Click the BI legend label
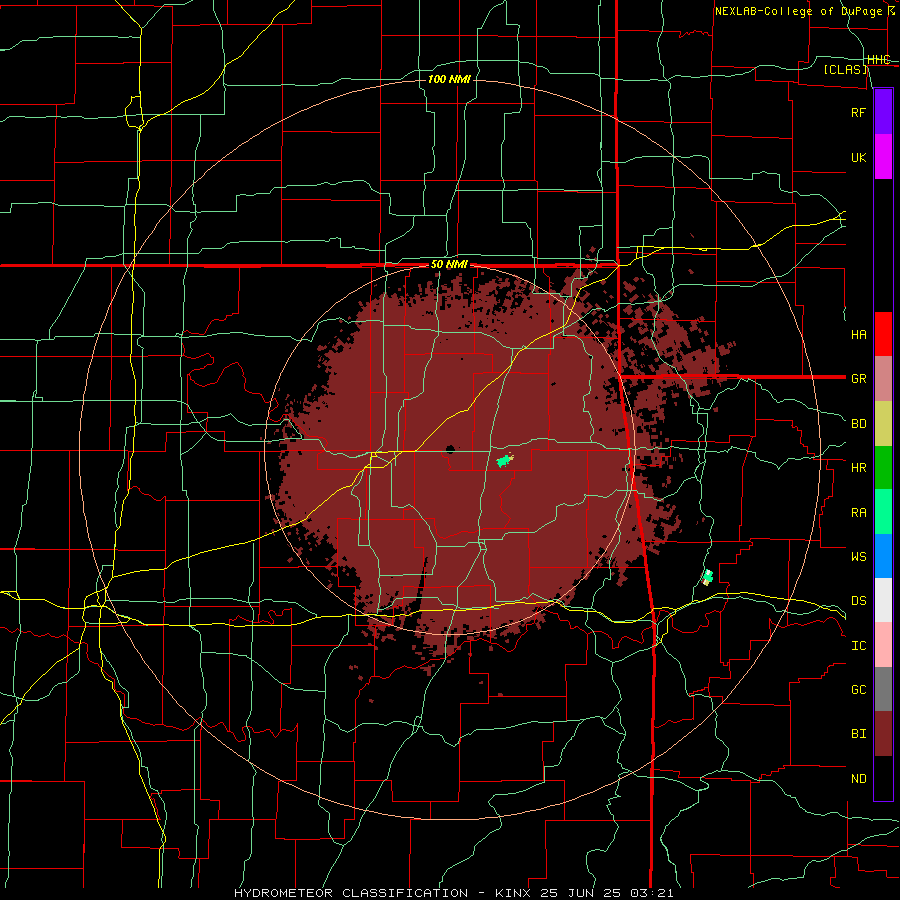The width and height of the screenshot is (900, 900). click(x=858, y=734)
